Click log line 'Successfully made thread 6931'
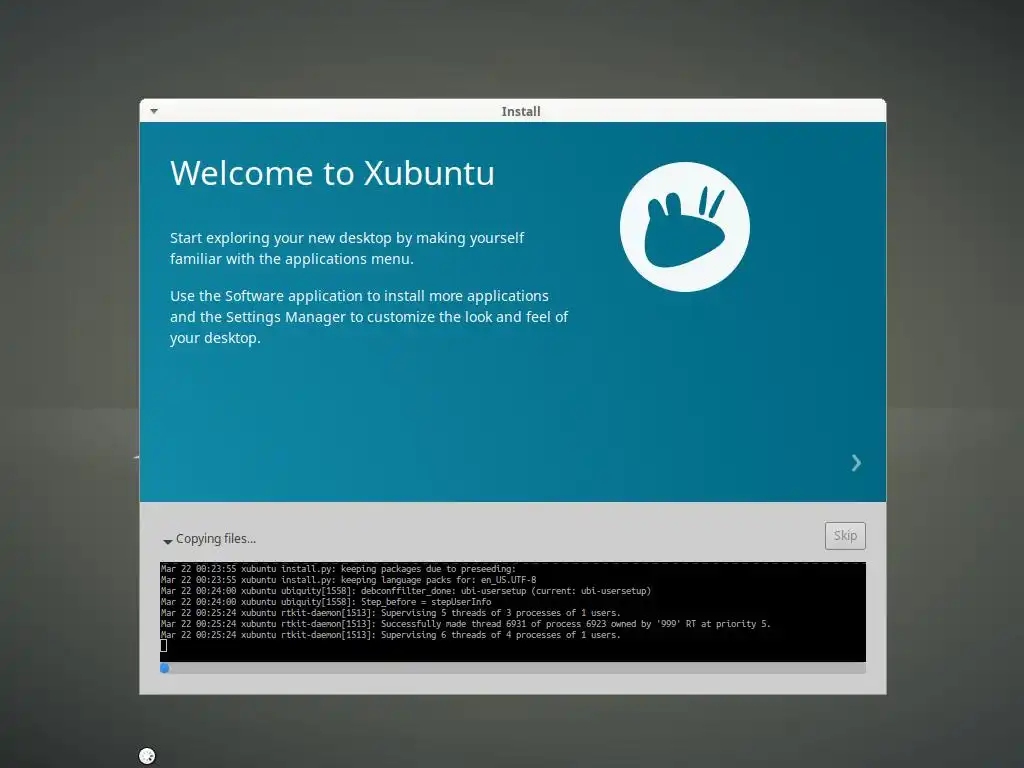This screenshot has width=1024, height=768. 466,624
